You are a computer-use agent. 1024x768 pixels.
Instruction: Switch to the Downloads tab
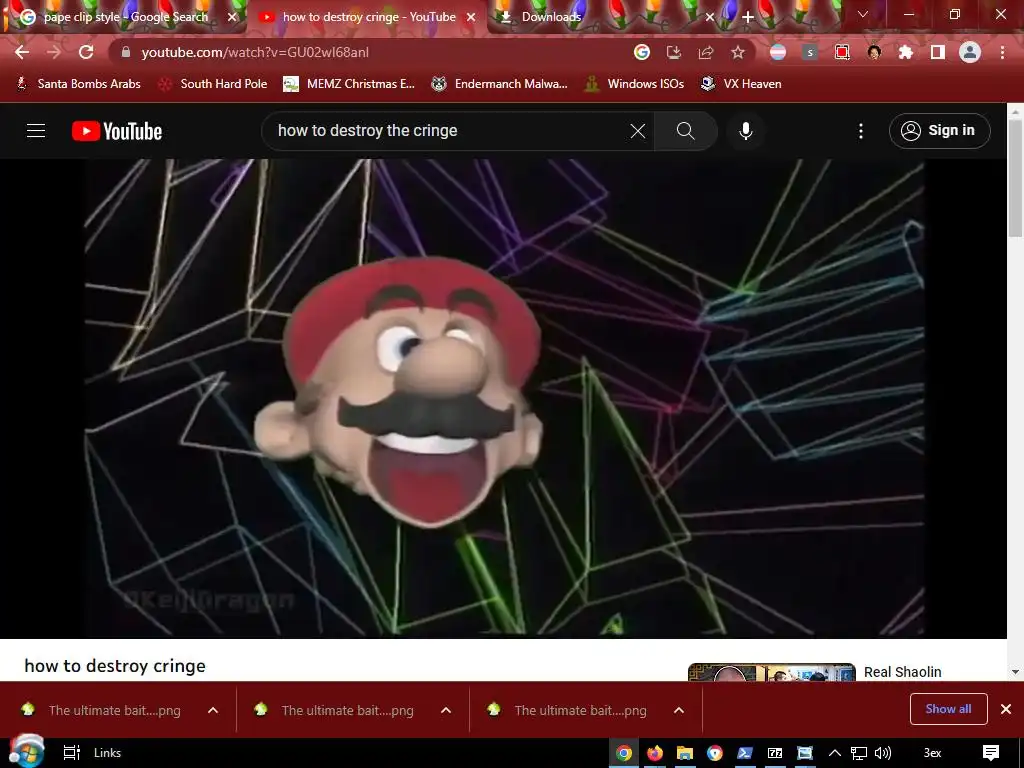(551, 17)
